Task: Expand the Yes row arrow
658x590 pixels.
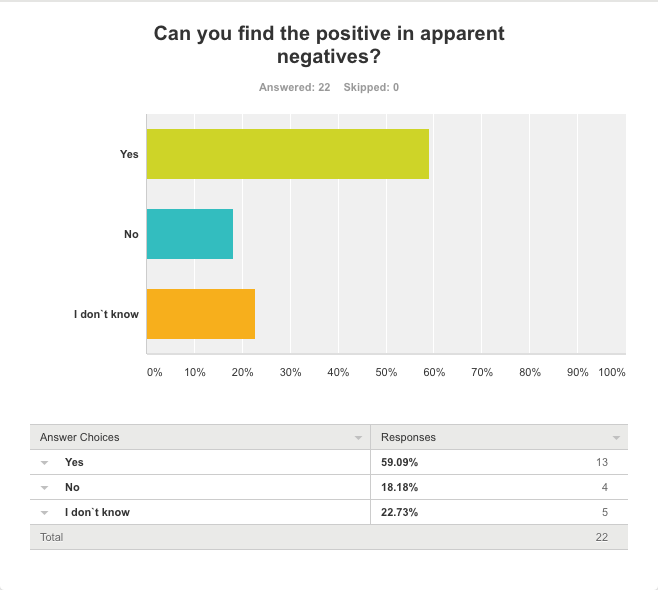Action: pyautogui.click(x=45, y=462)
